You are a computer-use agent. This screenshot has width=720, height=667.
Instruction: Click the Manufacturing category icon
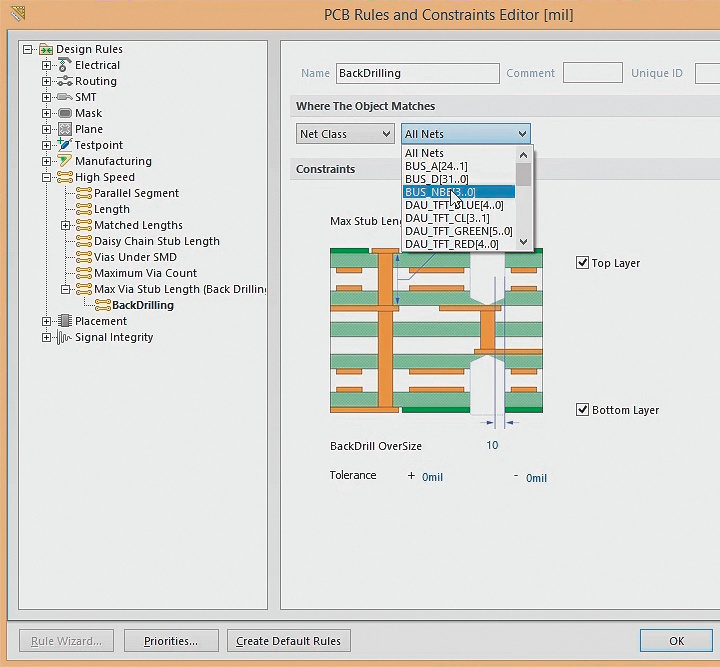65,161
